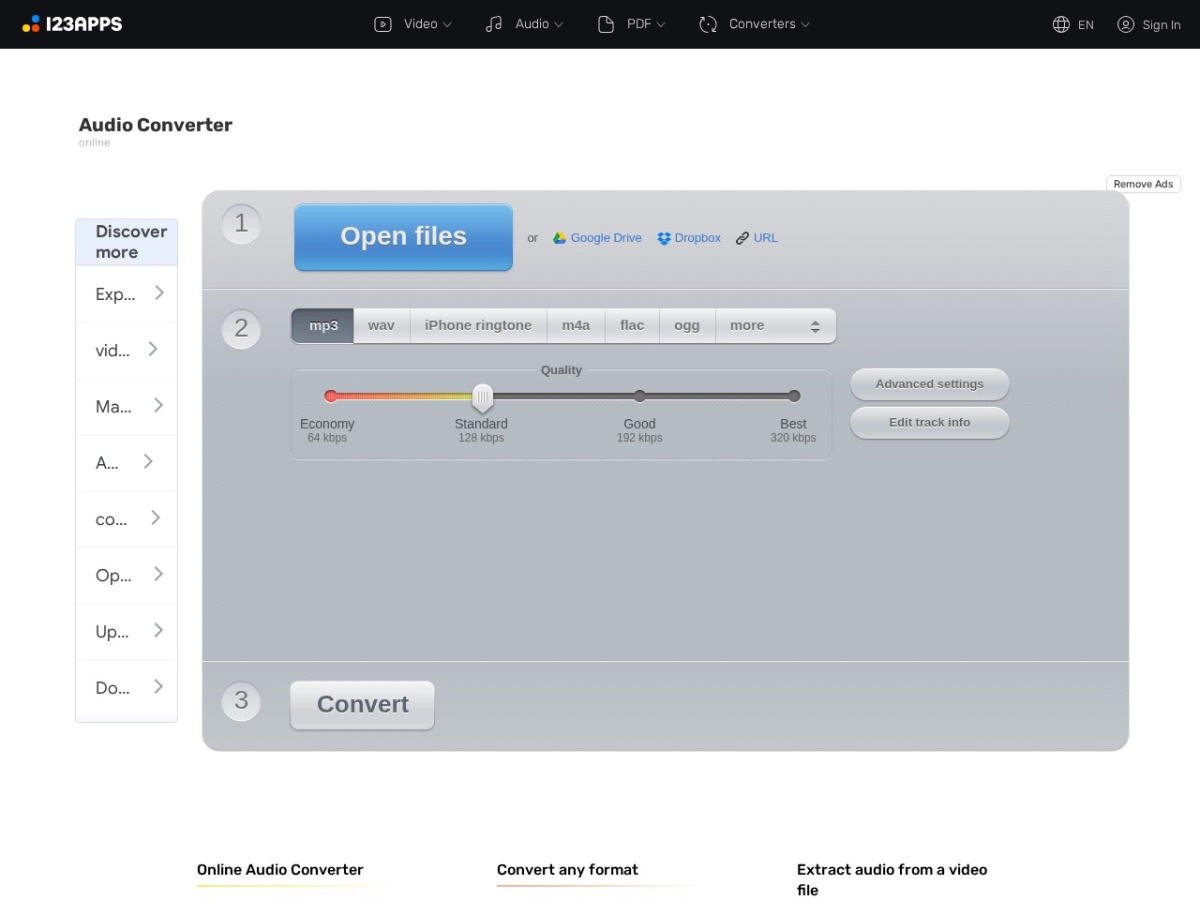Click the Google Drive link
Viewport: 1200px width, 900px height.
[606, 238]
